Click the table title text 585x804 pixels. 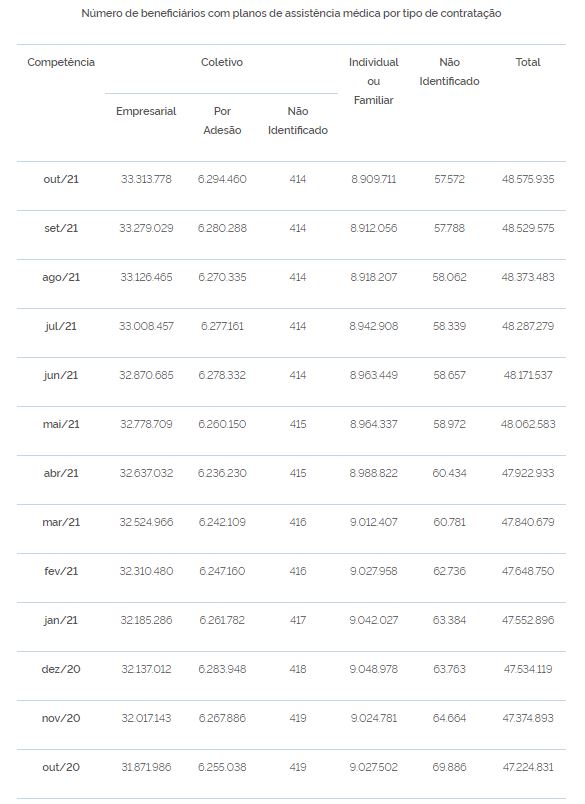coord(291,13)
